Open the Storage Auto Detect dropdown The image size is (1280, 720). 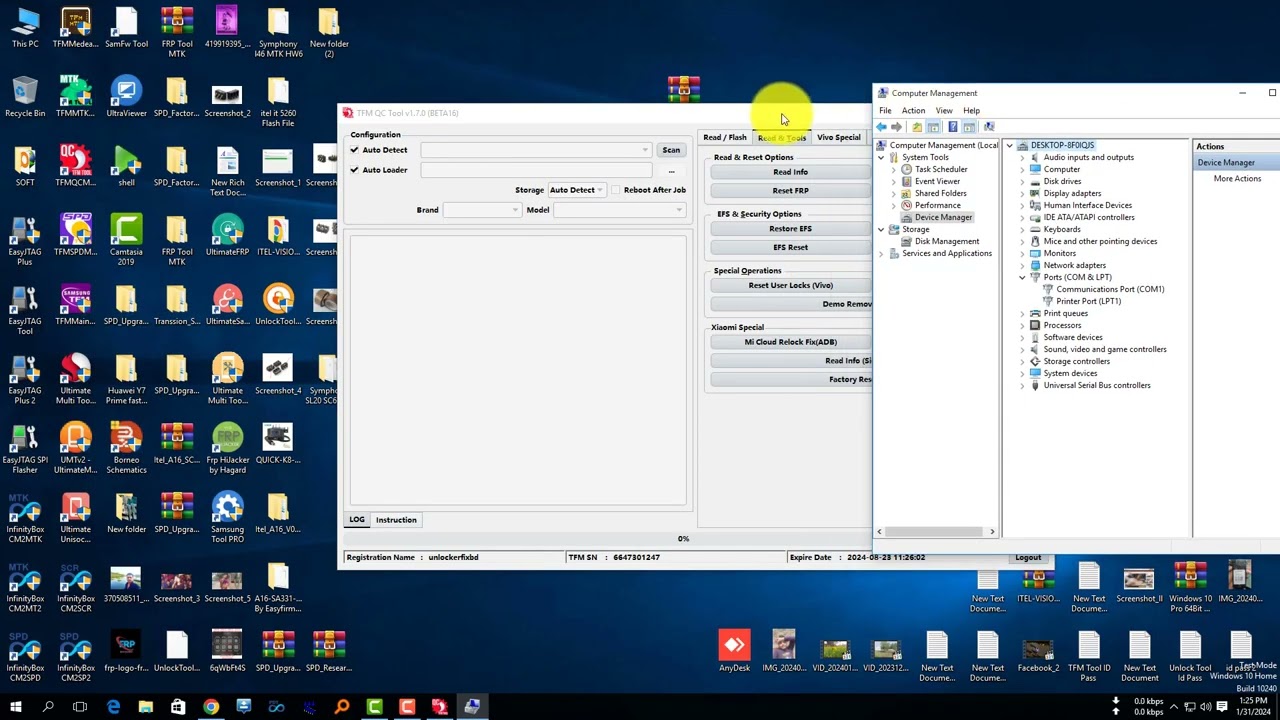(576, 190)
